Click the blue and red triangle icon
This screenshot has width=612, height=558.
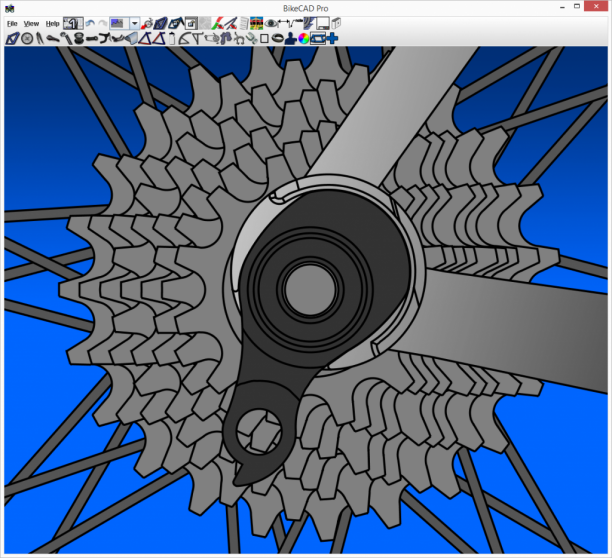point(145,39)
